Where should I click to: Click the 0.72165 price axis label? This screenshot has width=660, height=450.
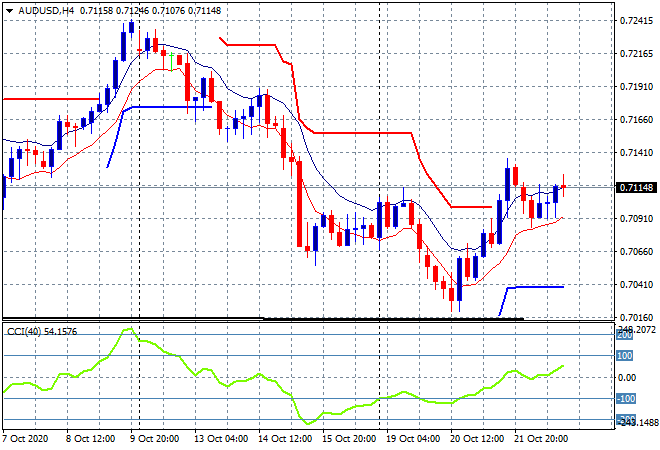(x=636, y=53)
